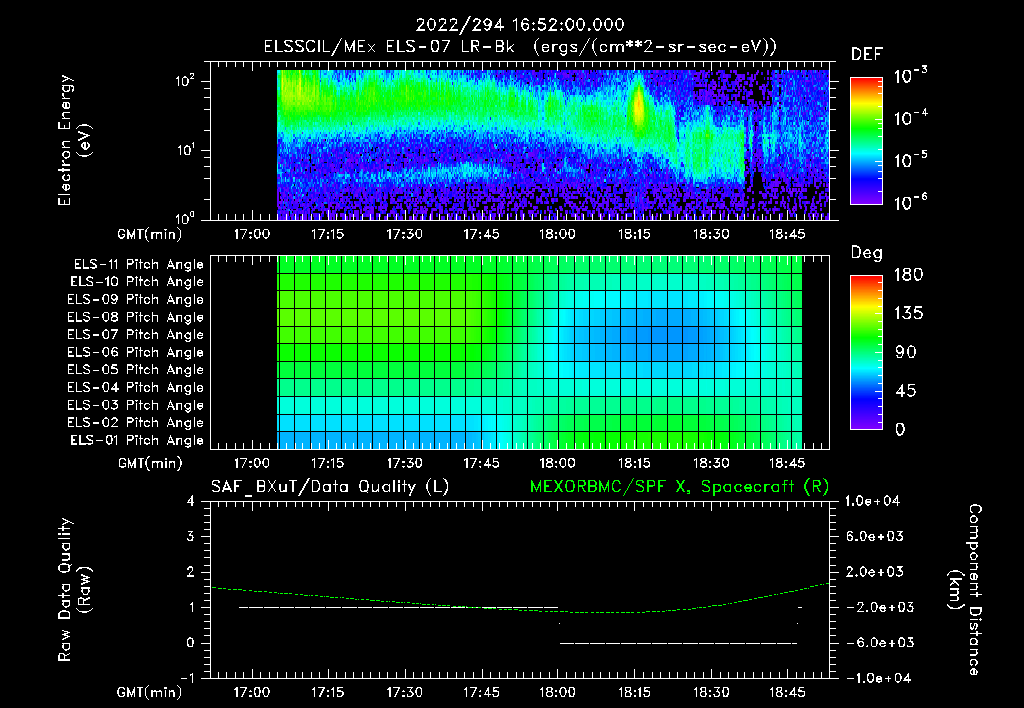The image size is (1024, 708).
Task: Click the Deg color bar label
Action: click(867, 253)
